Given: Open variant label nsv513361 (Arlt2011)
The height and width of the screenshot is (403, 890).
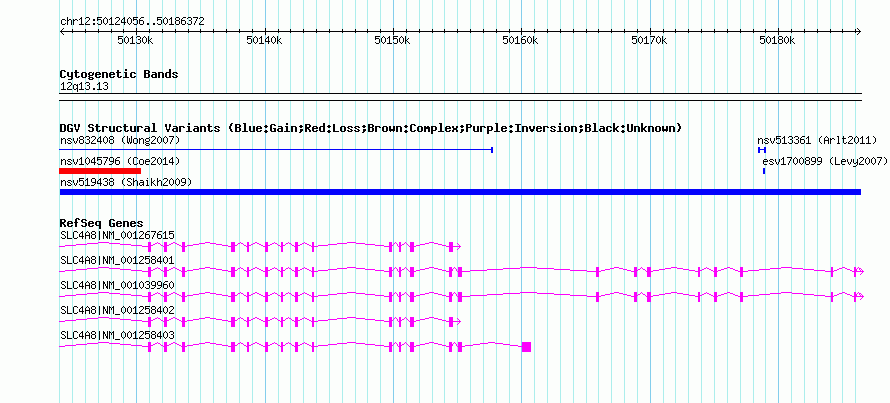Looking at the screenshot, I should [x=817, y=140].
